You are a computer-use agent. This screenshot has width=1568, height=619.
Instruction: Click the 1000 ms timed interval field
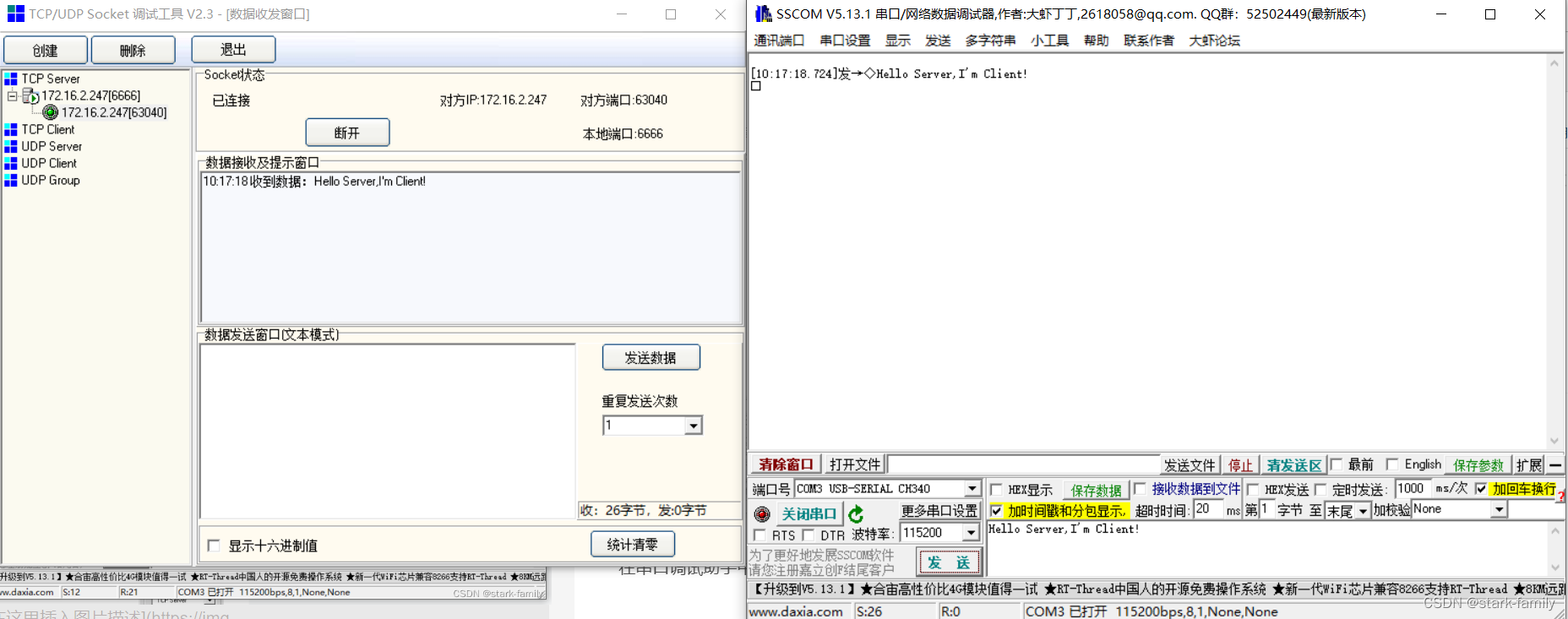(1413, 488)
